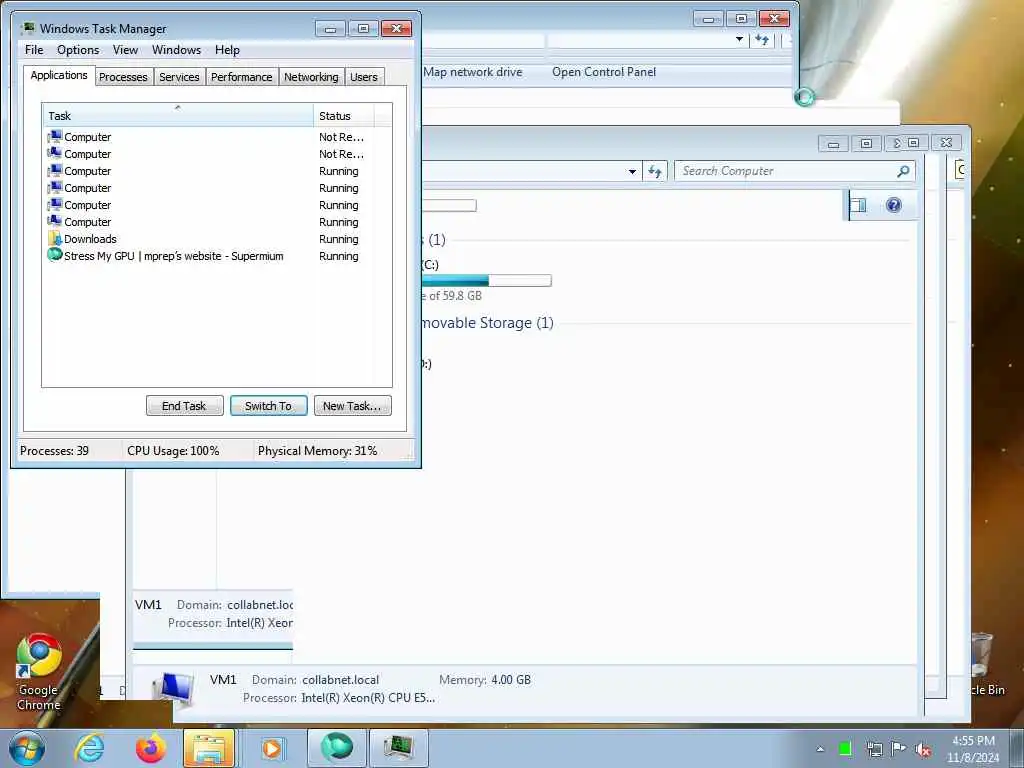Open the Windows Explorer taskbar button
The image size is (1024, 768).
click(x=209, y=748)
